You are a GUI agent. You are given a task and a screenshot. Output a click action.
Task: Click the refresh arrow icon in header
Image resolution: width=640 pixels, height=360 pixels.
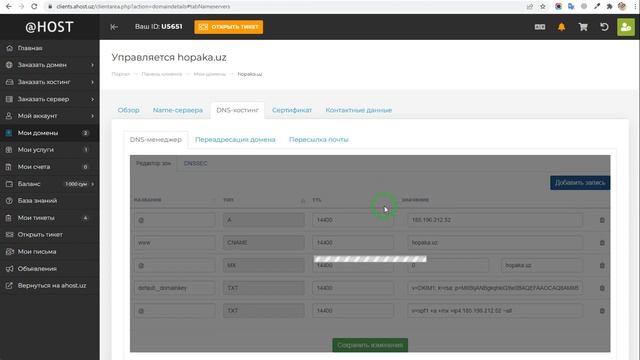(604, 27)
